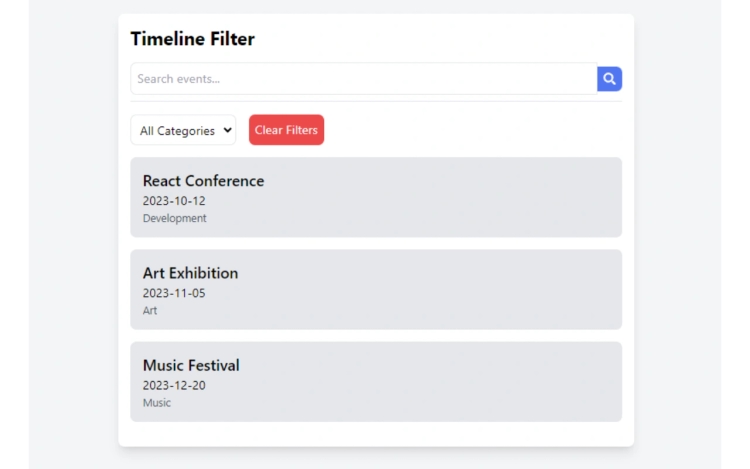Click the Development category label
750x469 pixels.
(175, 218)
